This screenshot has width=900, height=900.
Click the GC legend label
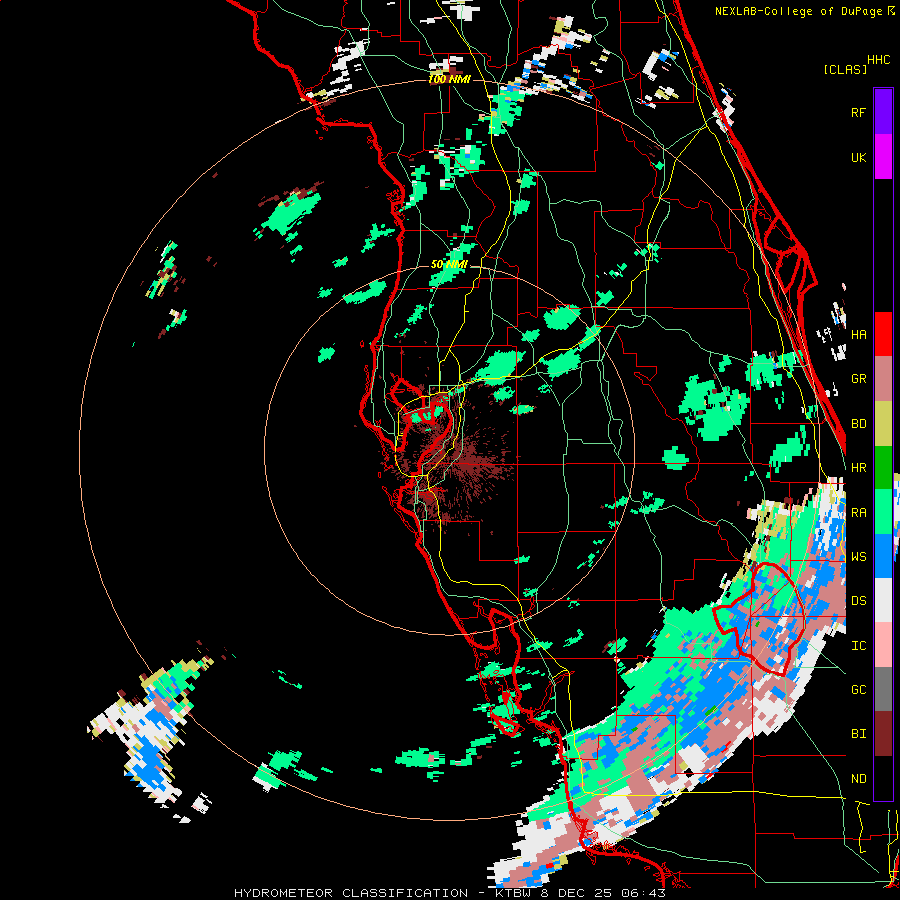click(858, 690)
